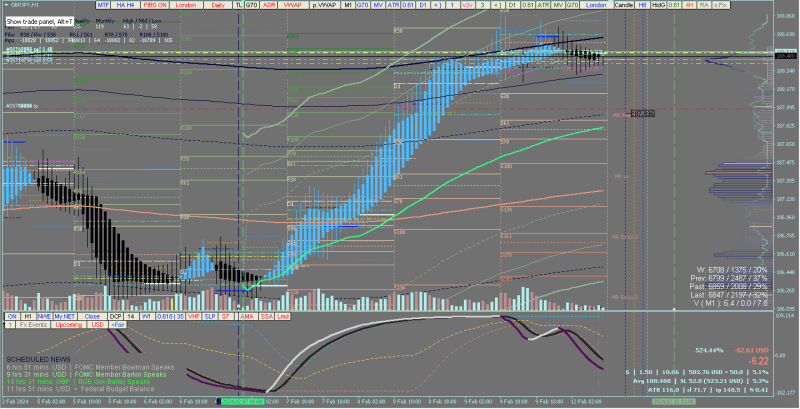This screenshot has width=800, height=409.
Task: Click the red Upcoming news button
Action: click(68, 325)
